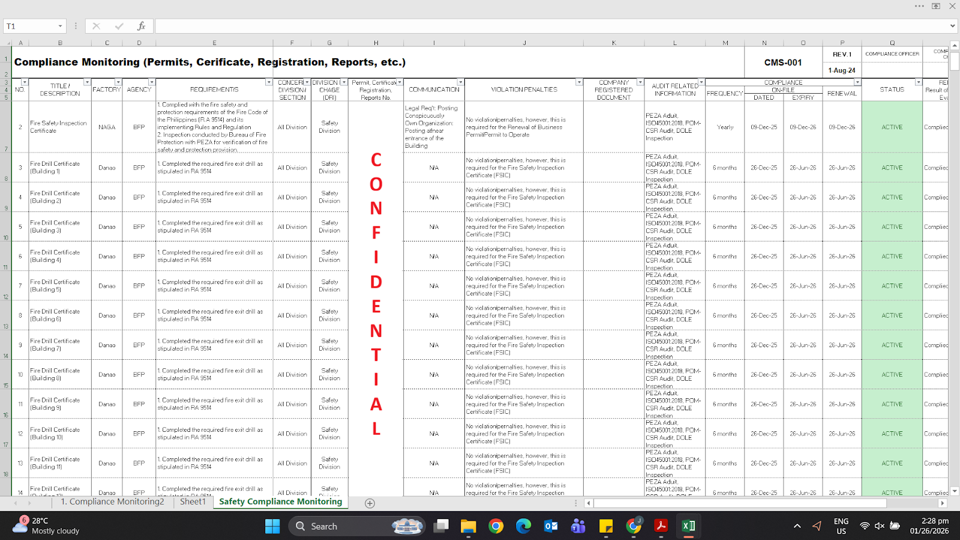Open the clock showing 2:28 pm
Viewport: 960px width, 540px height.
[929, 526]
